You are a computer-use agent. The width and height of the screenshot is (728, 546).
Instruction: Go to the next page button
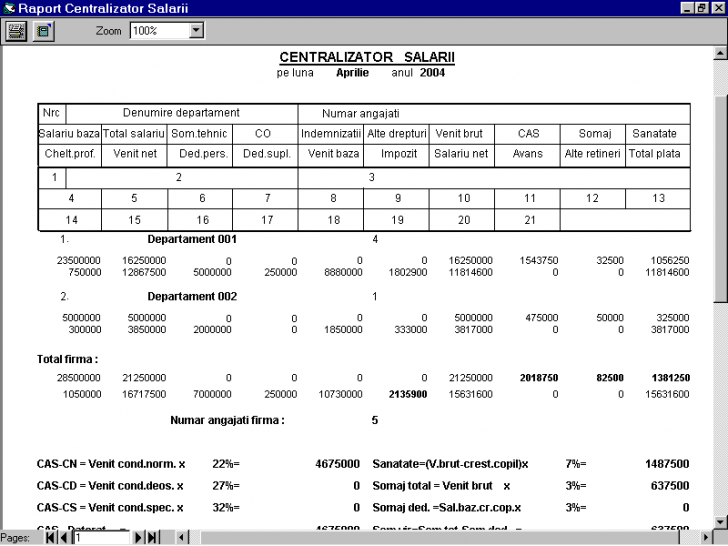point(138,538)
